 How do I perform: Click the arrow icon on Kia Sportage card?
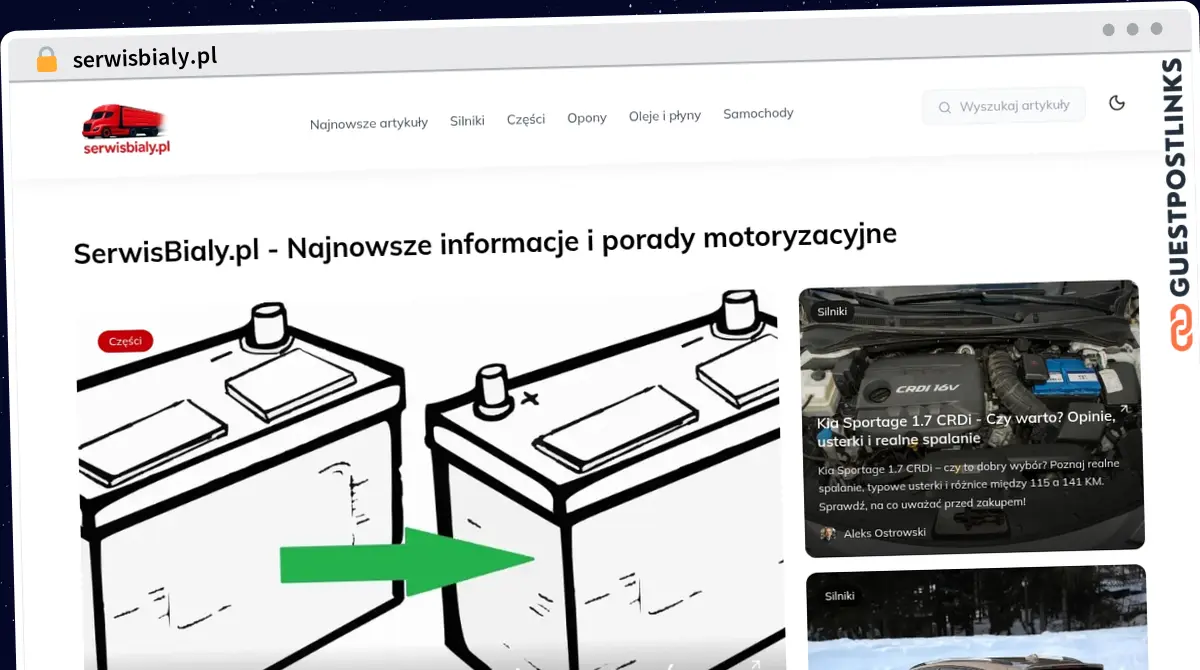[1124, 409]
